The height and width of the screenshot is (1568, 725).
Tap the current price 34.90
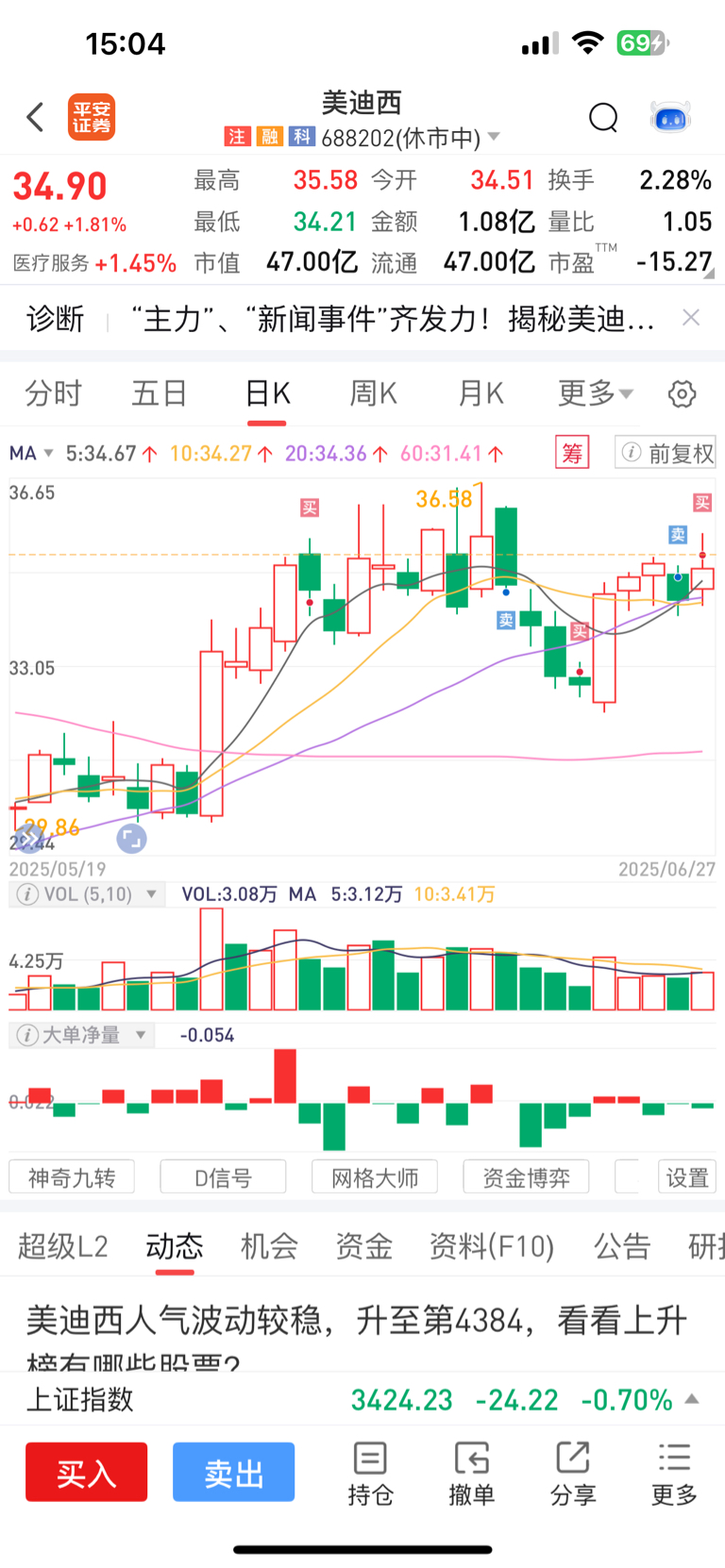click(59, 186)
